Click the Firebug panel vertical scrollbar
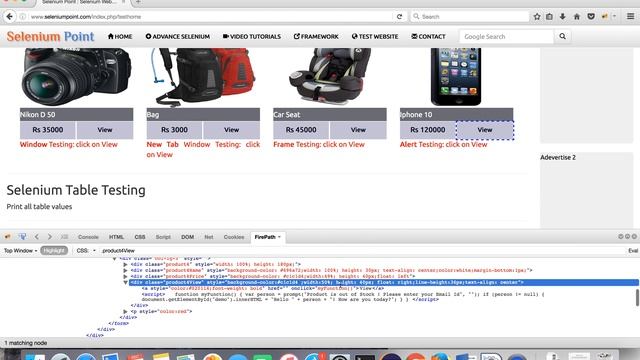Screen dimensions: 640x360 (x=637, y=298)
